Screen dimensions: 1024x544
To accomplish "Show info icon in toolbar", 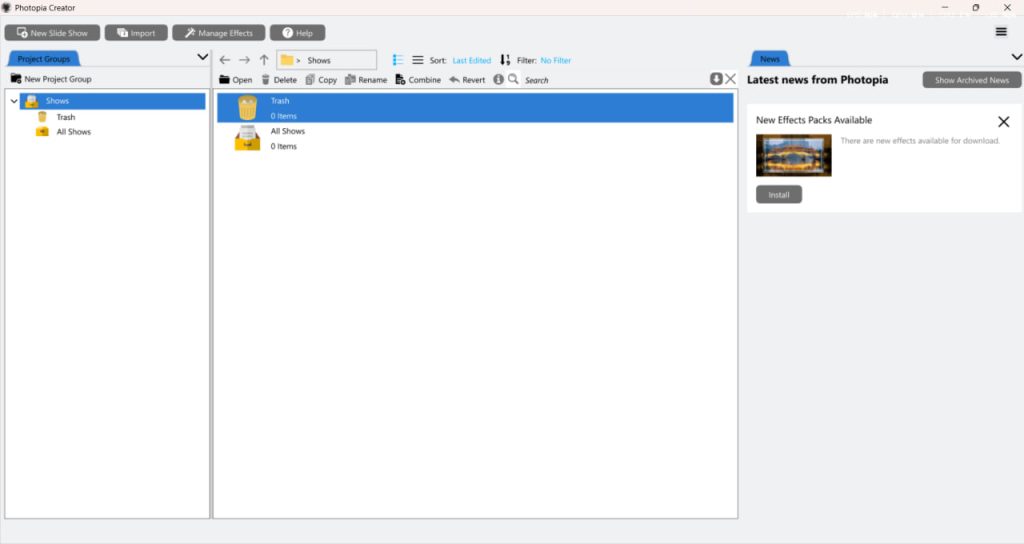I will [498, 79].
